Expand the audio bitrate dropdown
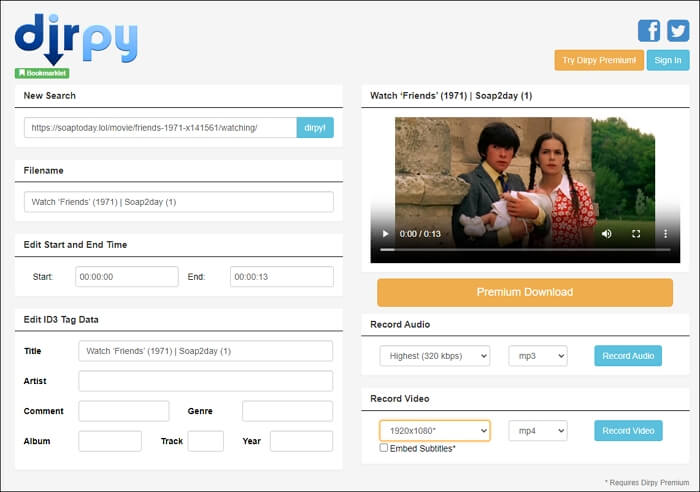Screen dimensions: 700x492 434,356
